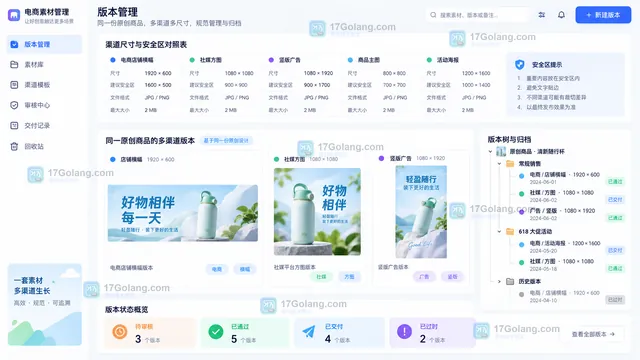Open the filter settings icon next to search
The height and width of the screenshot is (360, 640).
coord(542,15)
